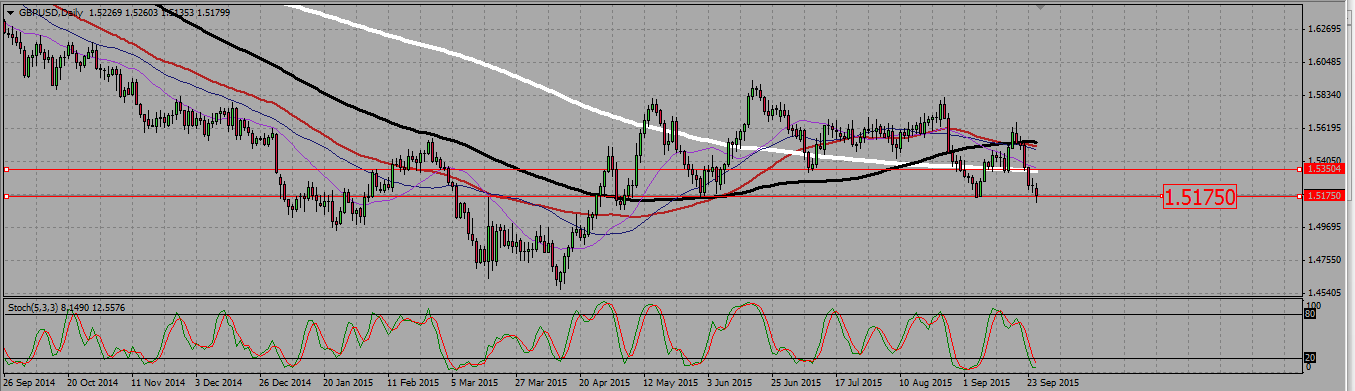Click the 1.49695 price axis level
The height and width of the screenshot is (391, 1355).
pyautogui.click(x=1324, y=227)
